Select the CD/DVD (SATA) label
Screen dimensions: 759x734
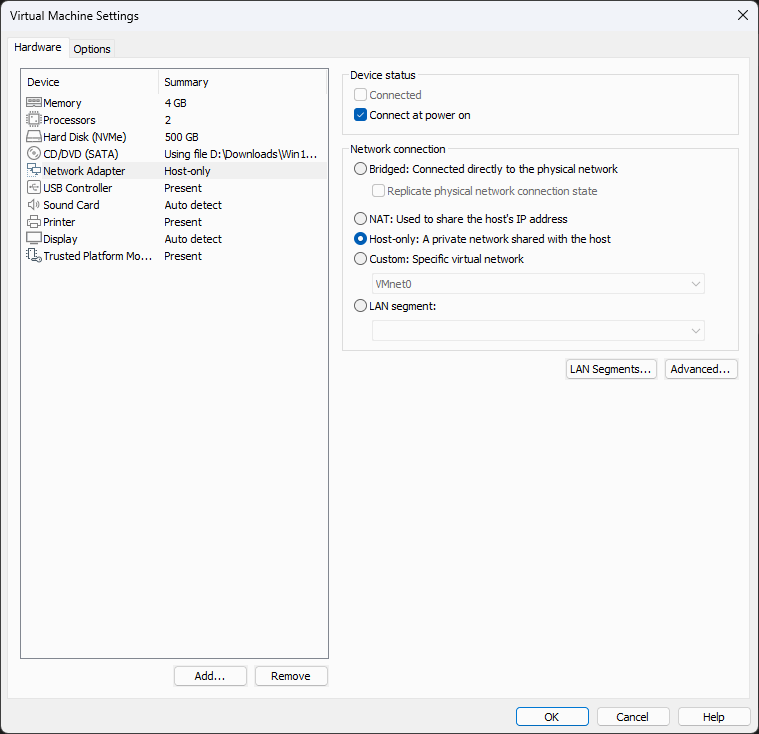tap(81, 154)
